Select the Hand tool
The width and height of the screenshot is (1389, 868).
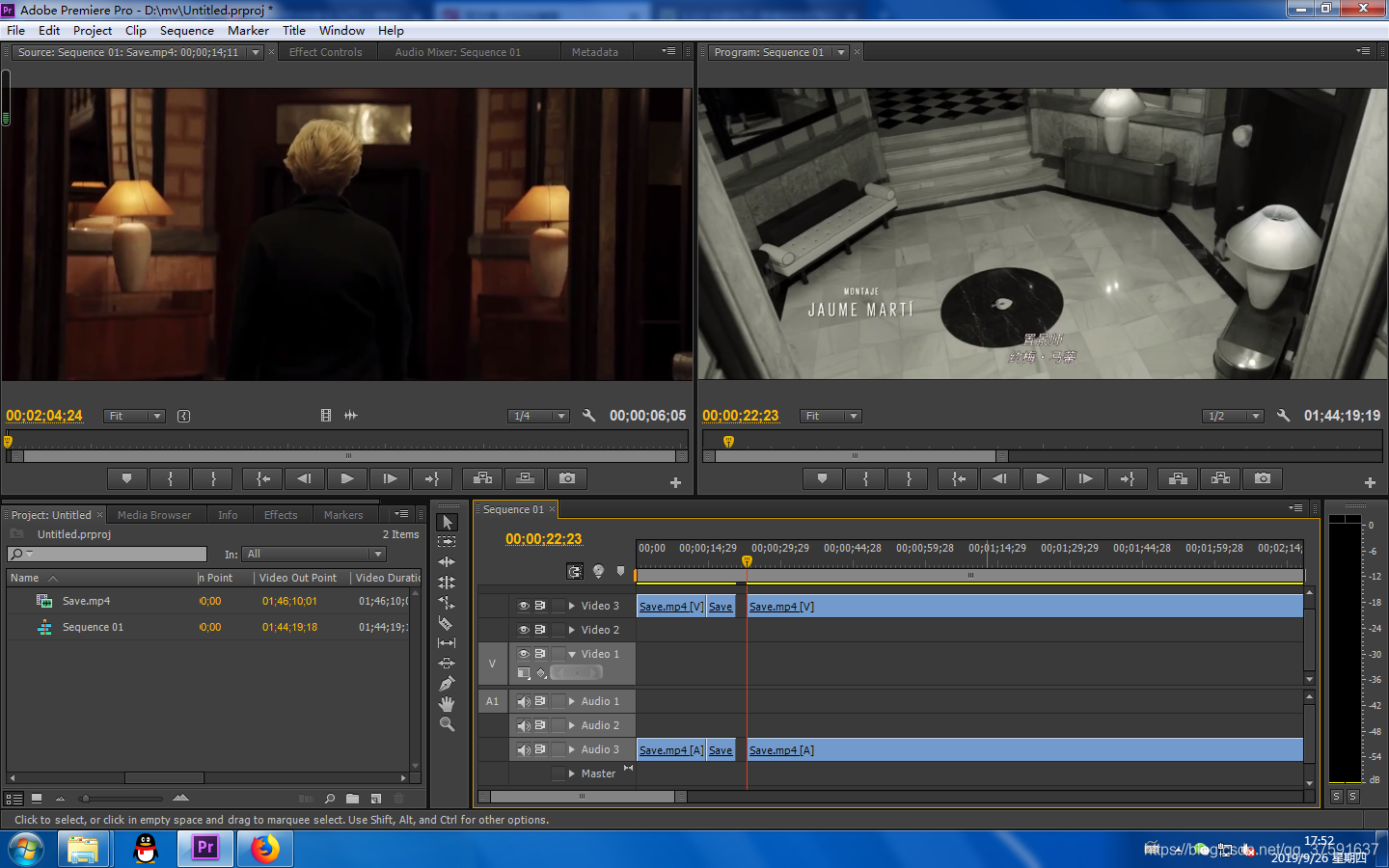pos(447,704)
